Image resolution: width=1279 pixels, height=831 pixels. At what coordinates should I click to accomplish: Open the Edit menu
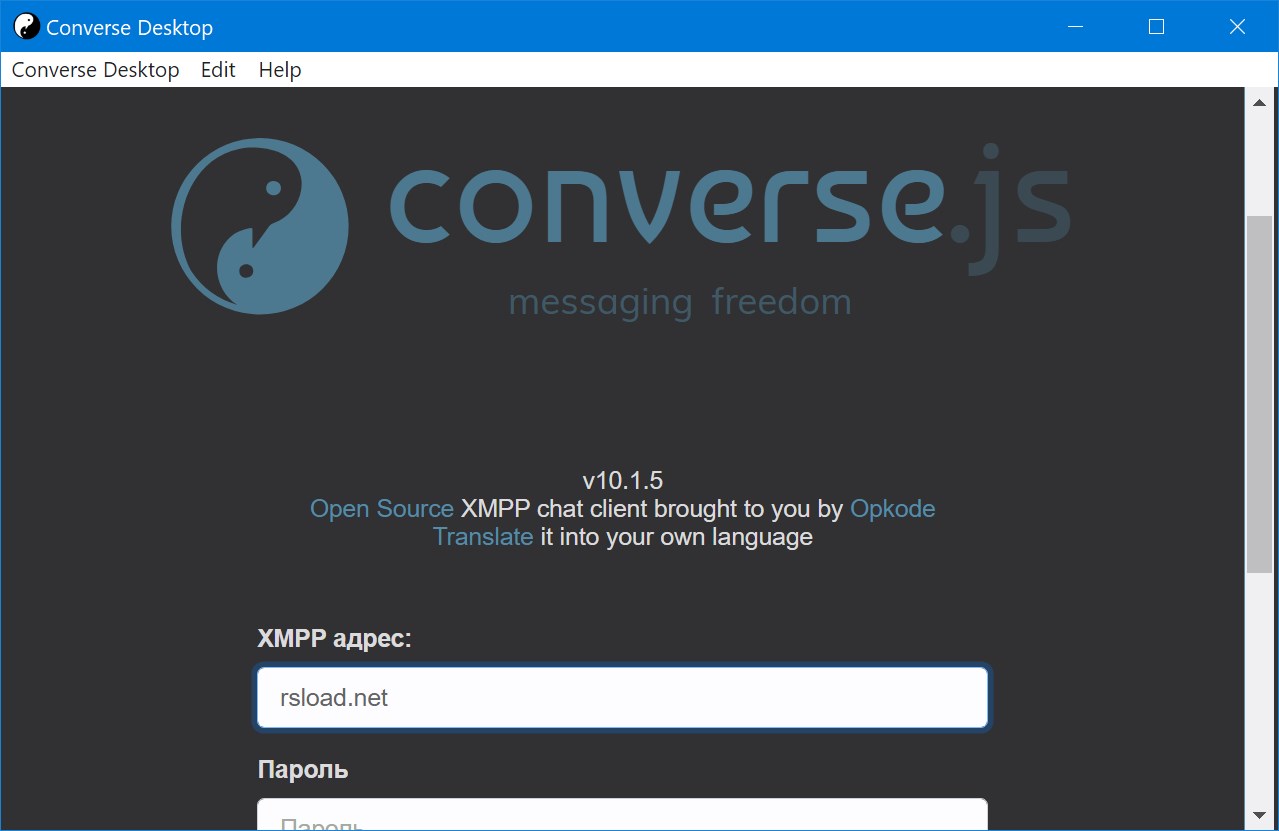[x=217, y=69]
